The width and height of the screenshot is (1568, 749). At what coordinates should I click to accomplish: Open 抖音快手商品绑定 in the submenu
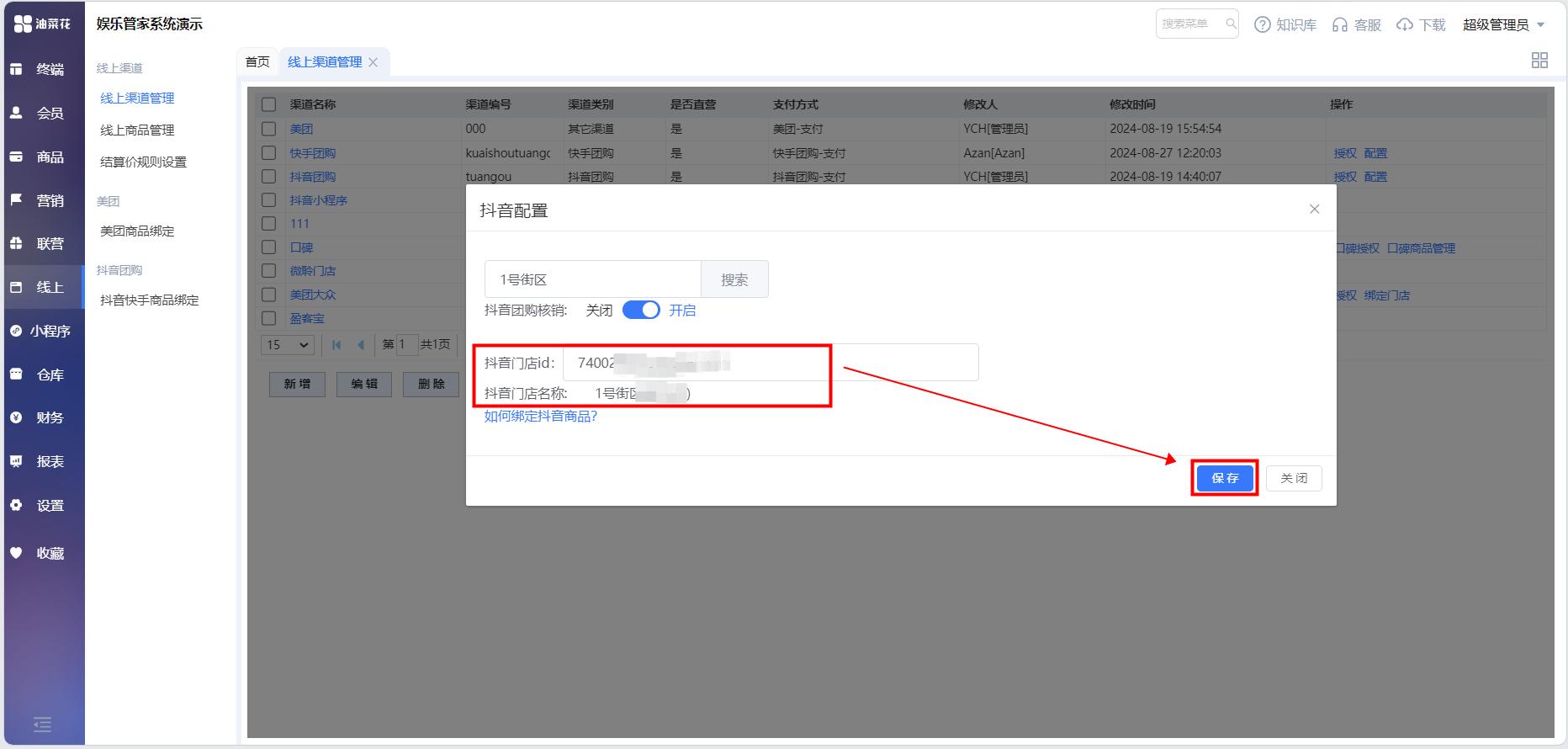coord(150,300)
